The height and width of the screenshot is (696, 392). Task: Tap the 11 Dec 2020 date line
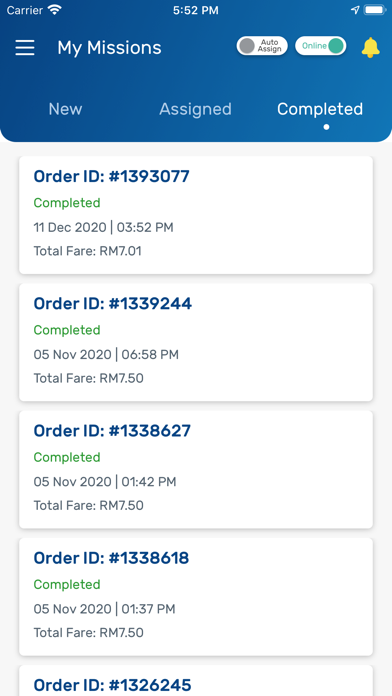(x=103, y=228)
